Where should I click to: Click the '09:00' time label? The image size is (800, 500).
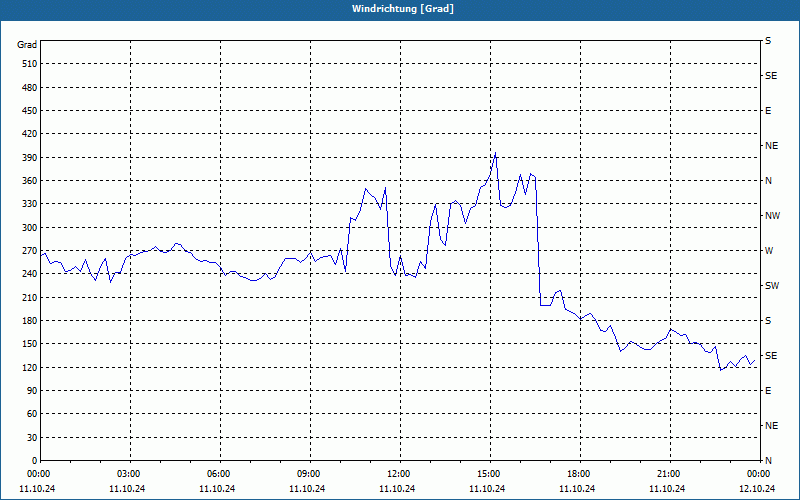(310, 474)
